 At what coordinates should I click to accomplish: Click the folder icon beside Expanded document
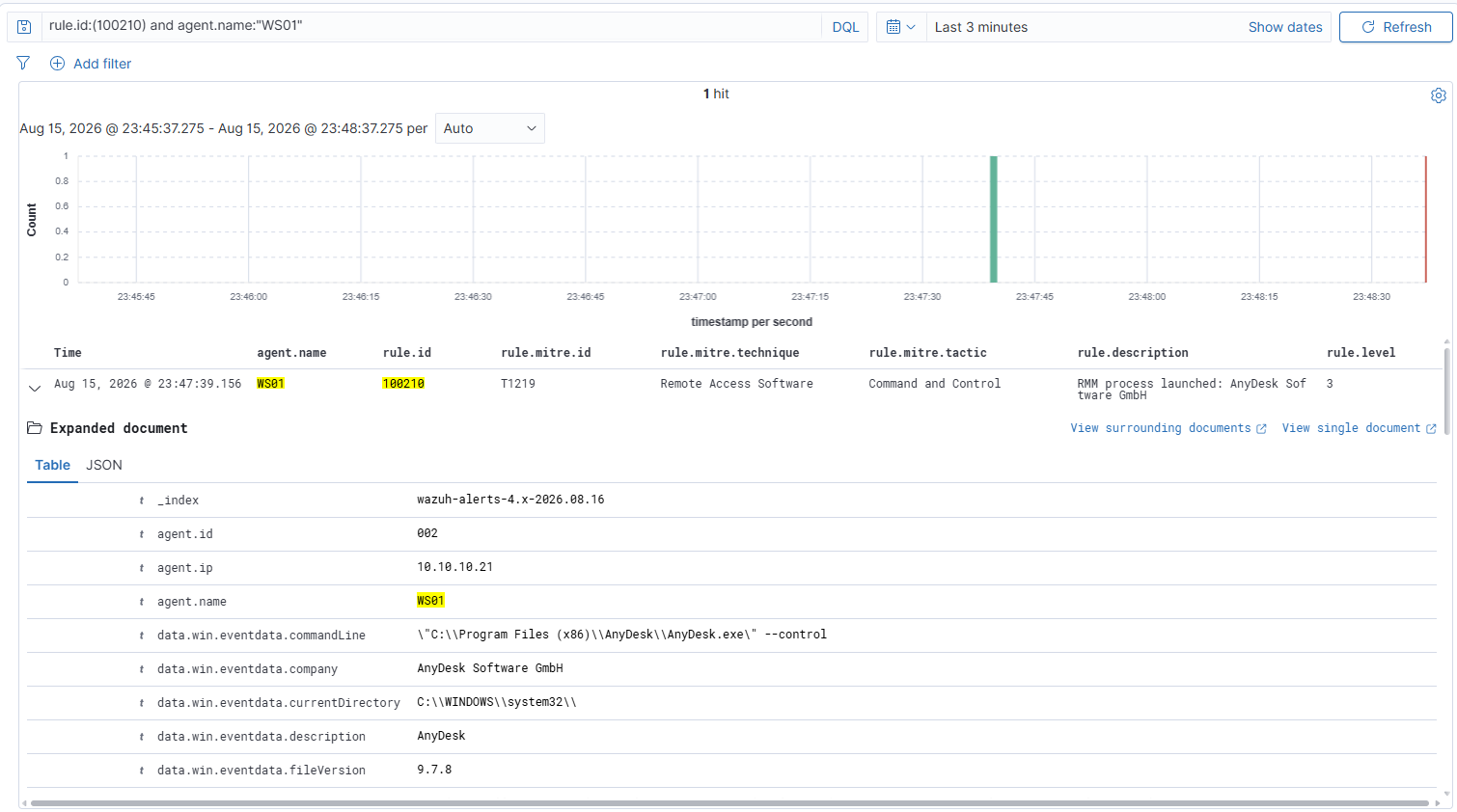click(x=35, y=428)
